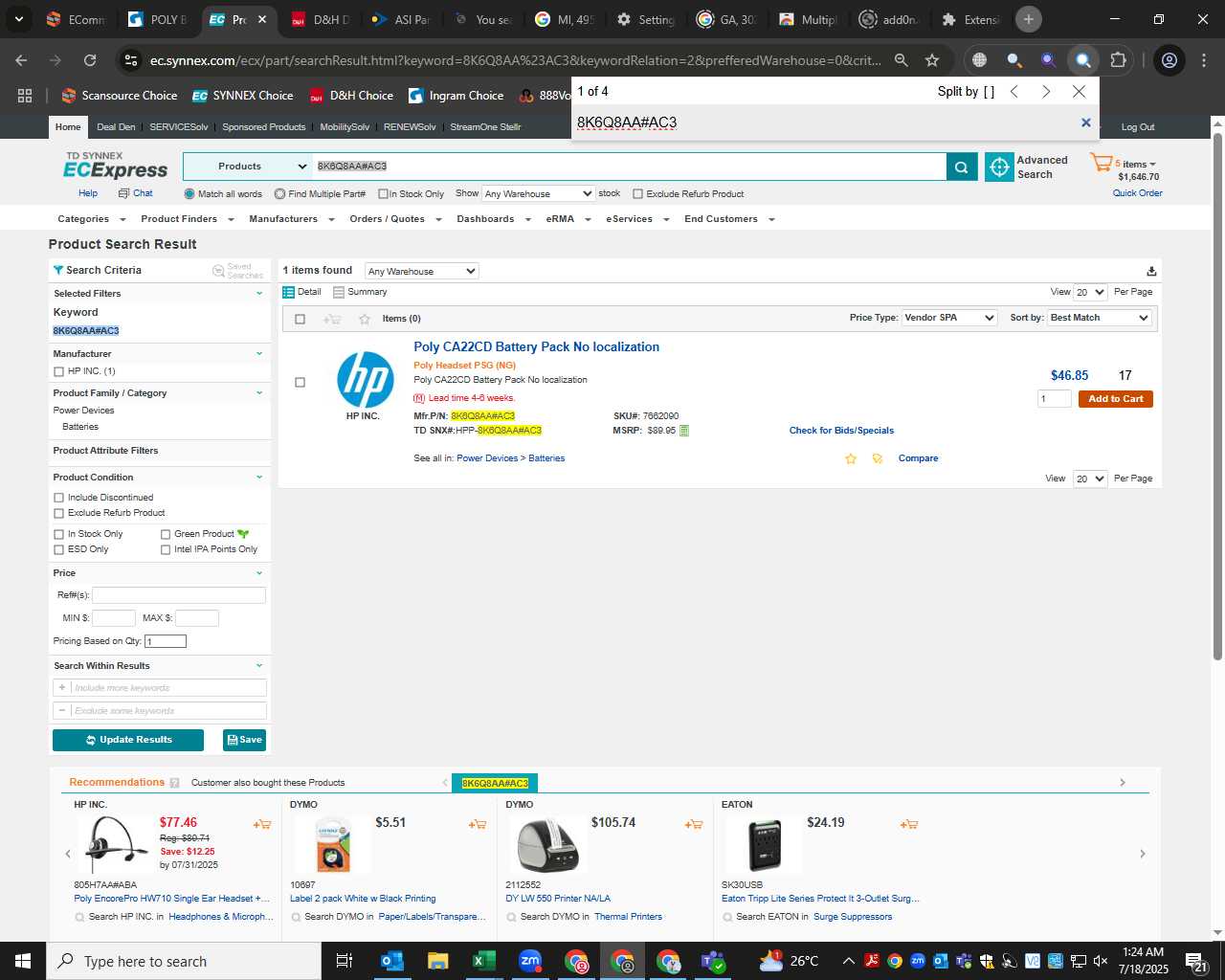Click favorites star icon in list header
1225x980 pixels.
pyautogui.click(x=365, y=319)
